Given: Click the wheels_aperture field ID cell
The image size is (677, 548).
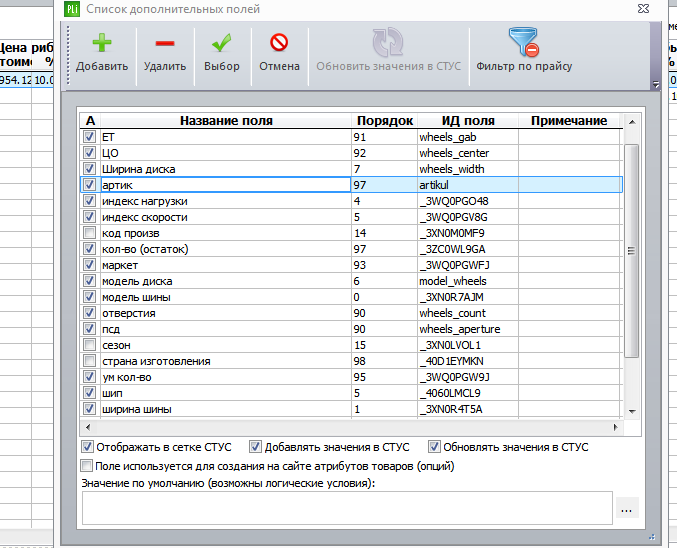Looking at the screenshot, I should pyautogui.click(x=468, y=329).
